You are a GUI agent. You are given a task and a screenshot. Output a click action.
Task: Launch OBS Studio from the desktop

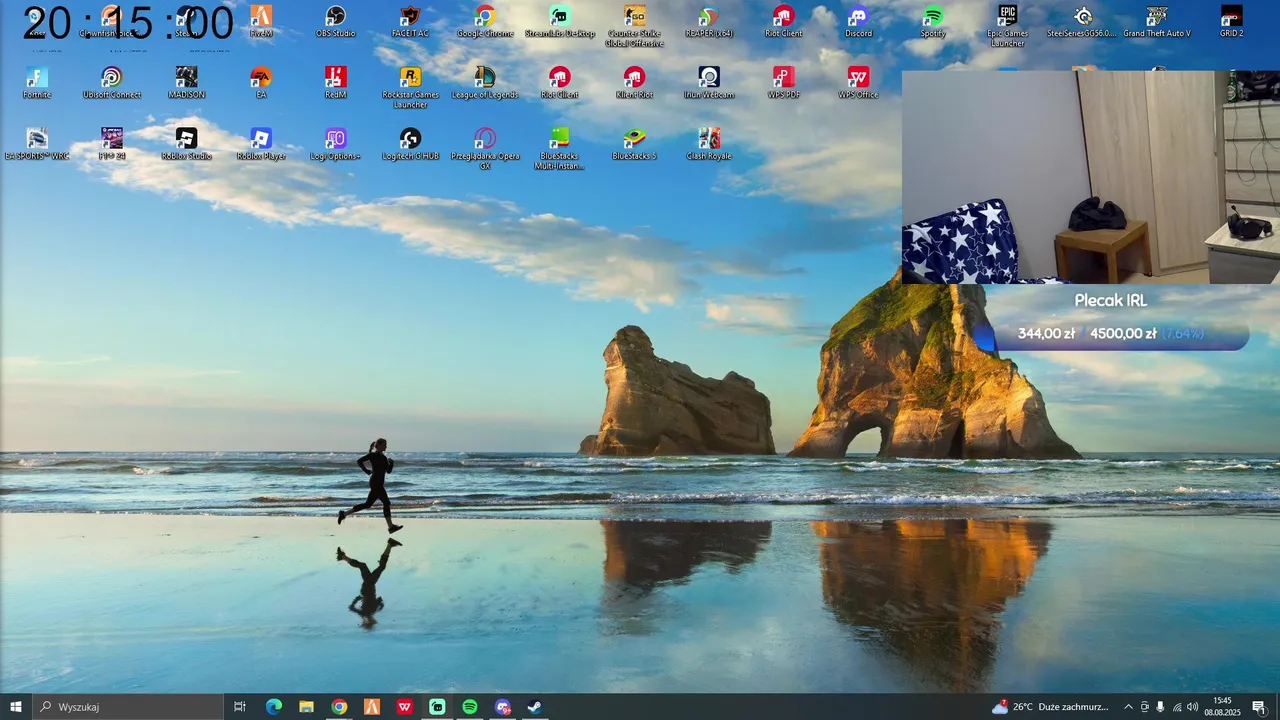[336, 22]
